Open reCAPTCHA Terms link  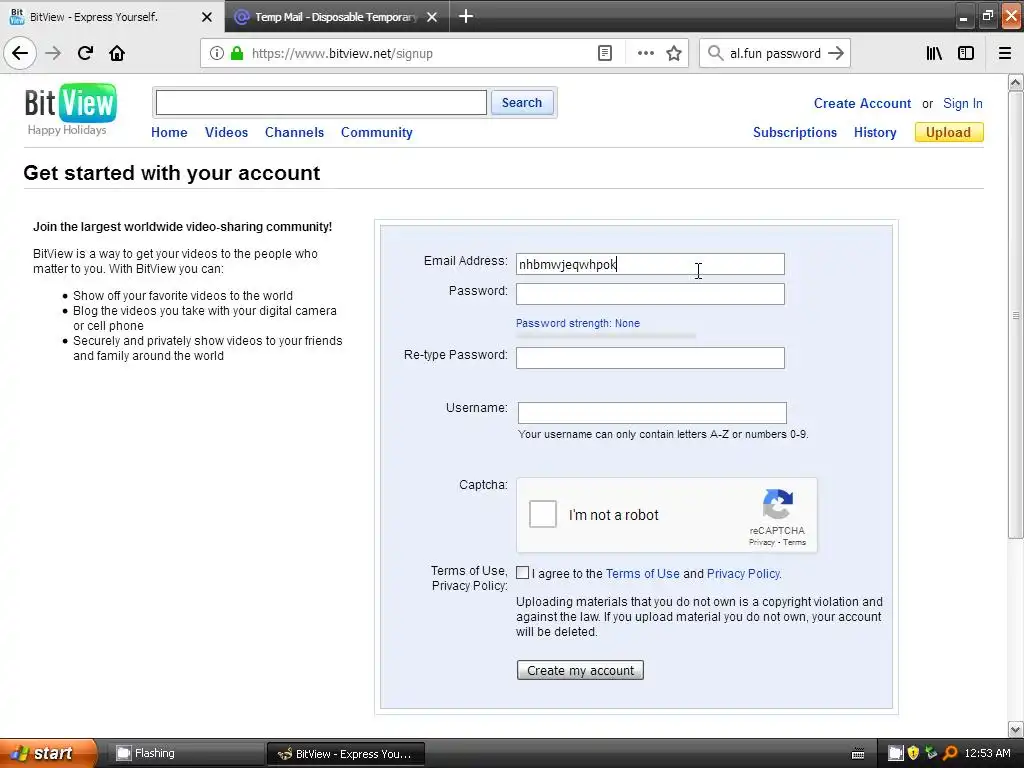point(795,542)
